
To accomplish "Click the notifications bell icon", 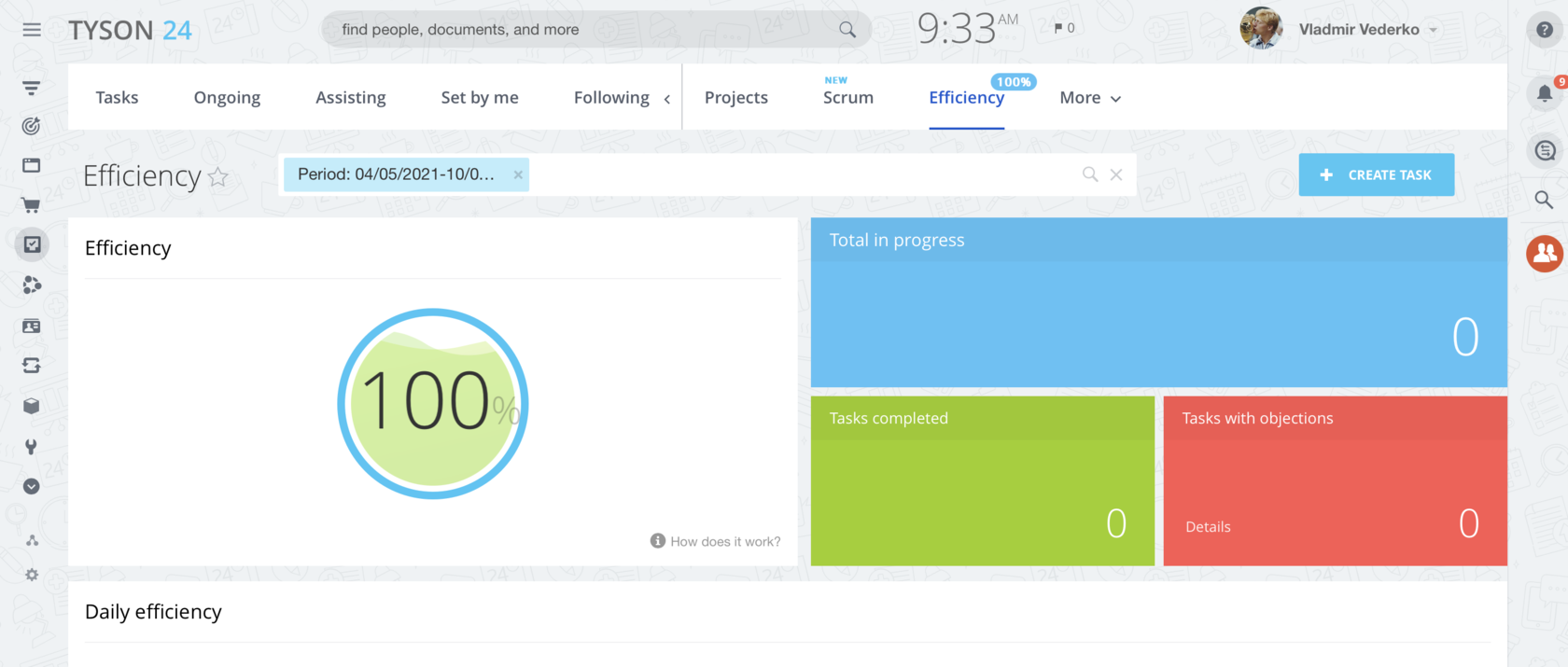I will click(x=1545, y=92).
